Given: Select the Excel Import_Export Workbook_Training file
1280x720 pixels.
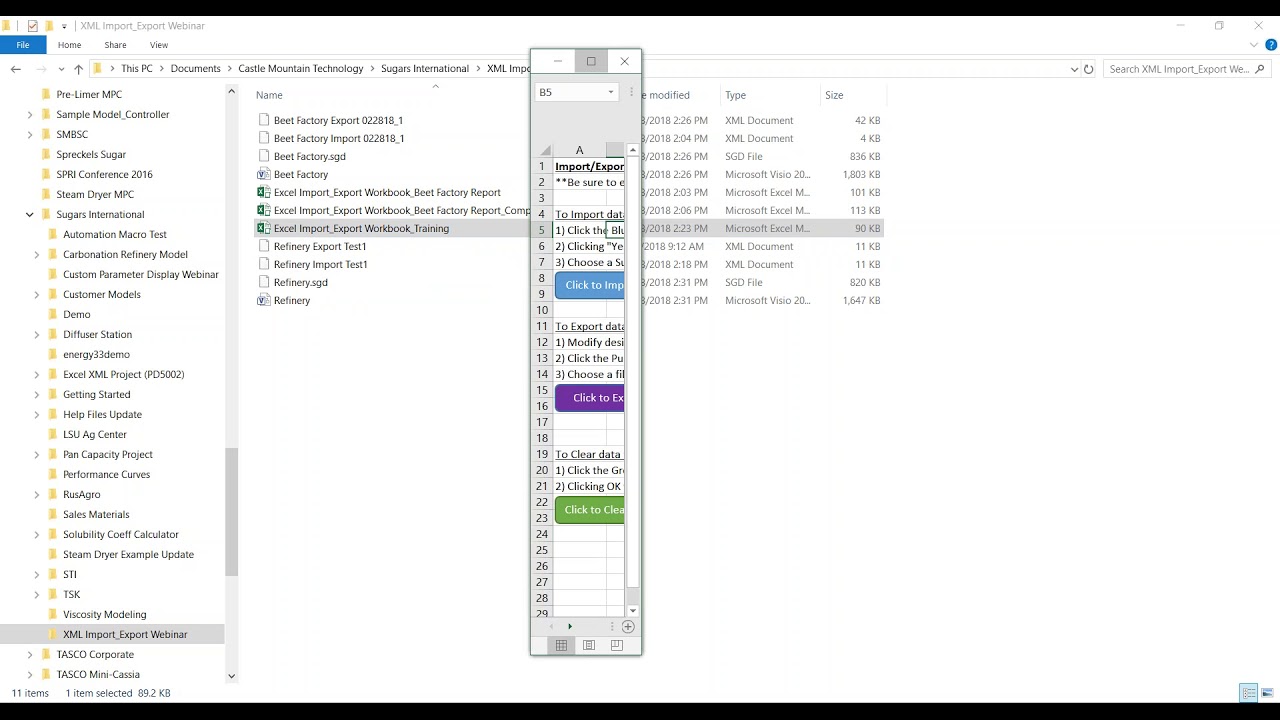Looking at the screenshot, I should (x=361, y=228).
